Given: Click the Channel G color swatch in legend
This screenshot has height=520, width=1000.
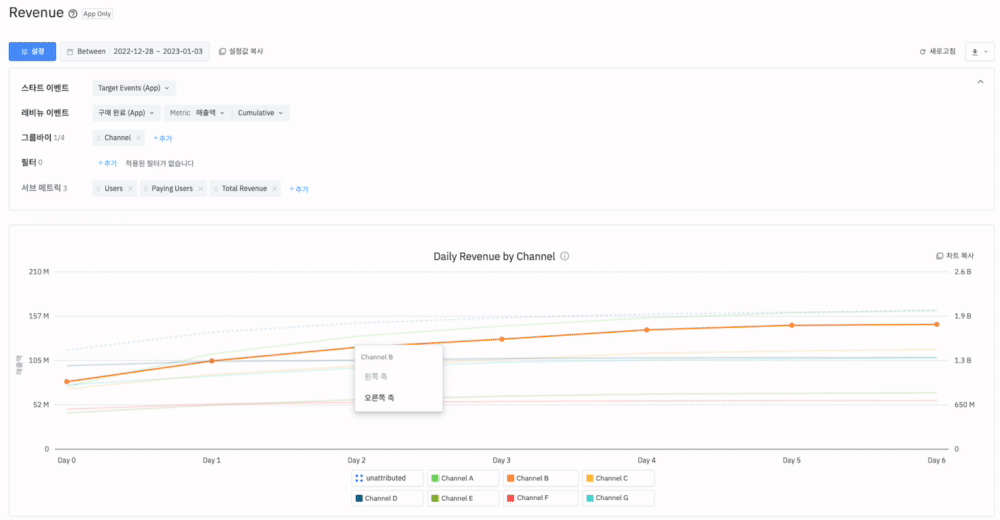Looking at the screenshot, I should click(x=590, y=497).
